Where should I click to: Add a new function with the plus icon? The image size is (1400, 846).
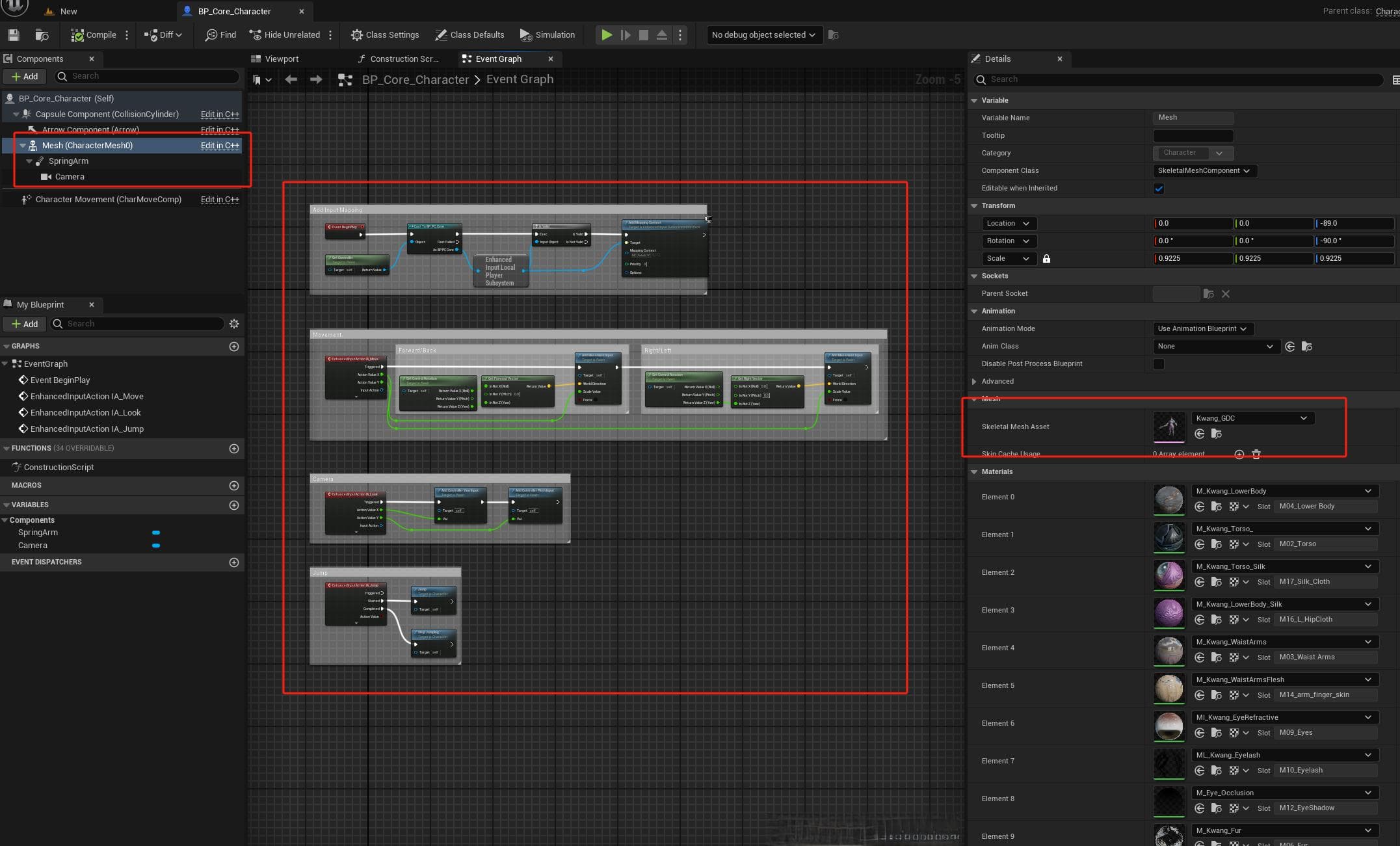pos(234,449)
